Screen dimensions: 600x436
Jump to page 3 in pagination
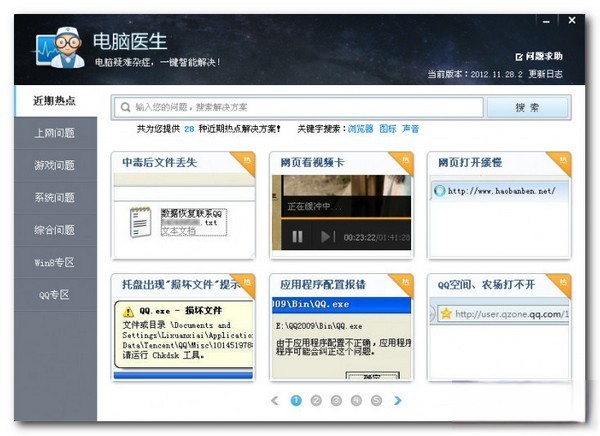tap(336, 400)
